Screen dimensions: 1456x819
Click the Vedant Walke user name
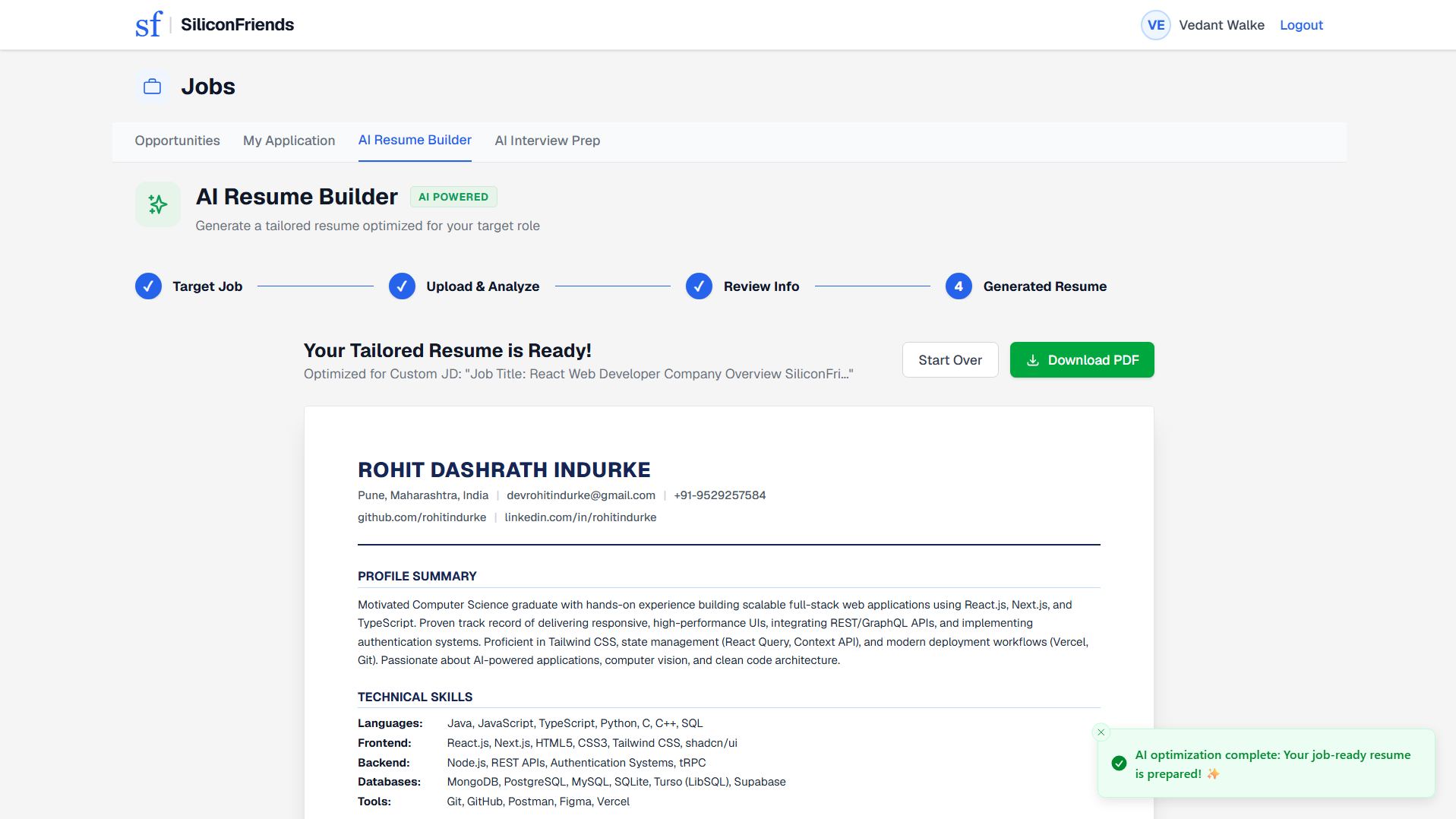(x=1221, y=25)
